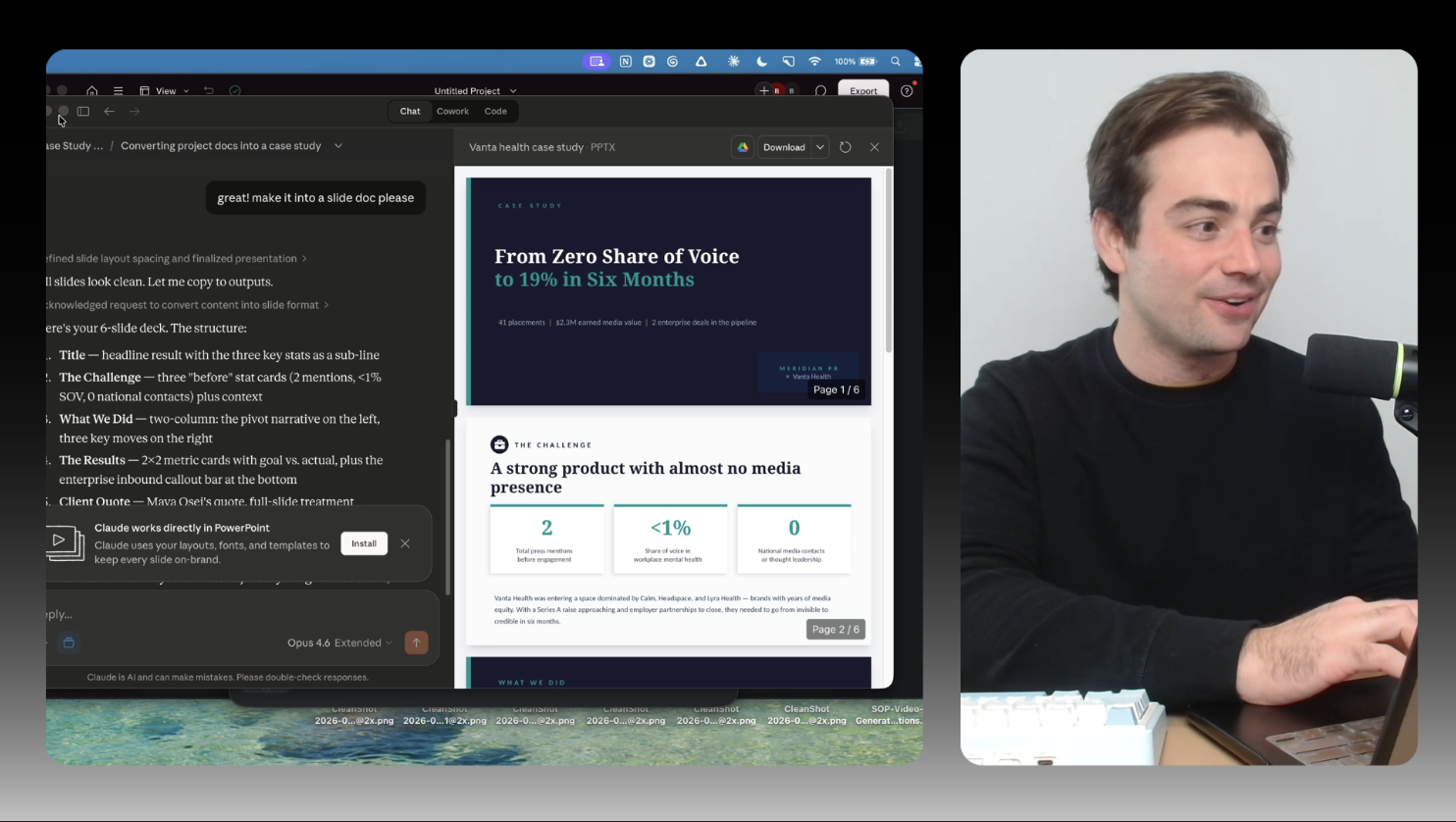Switch to the Cowork tab
1456x822 pixels.
(452, 111)
